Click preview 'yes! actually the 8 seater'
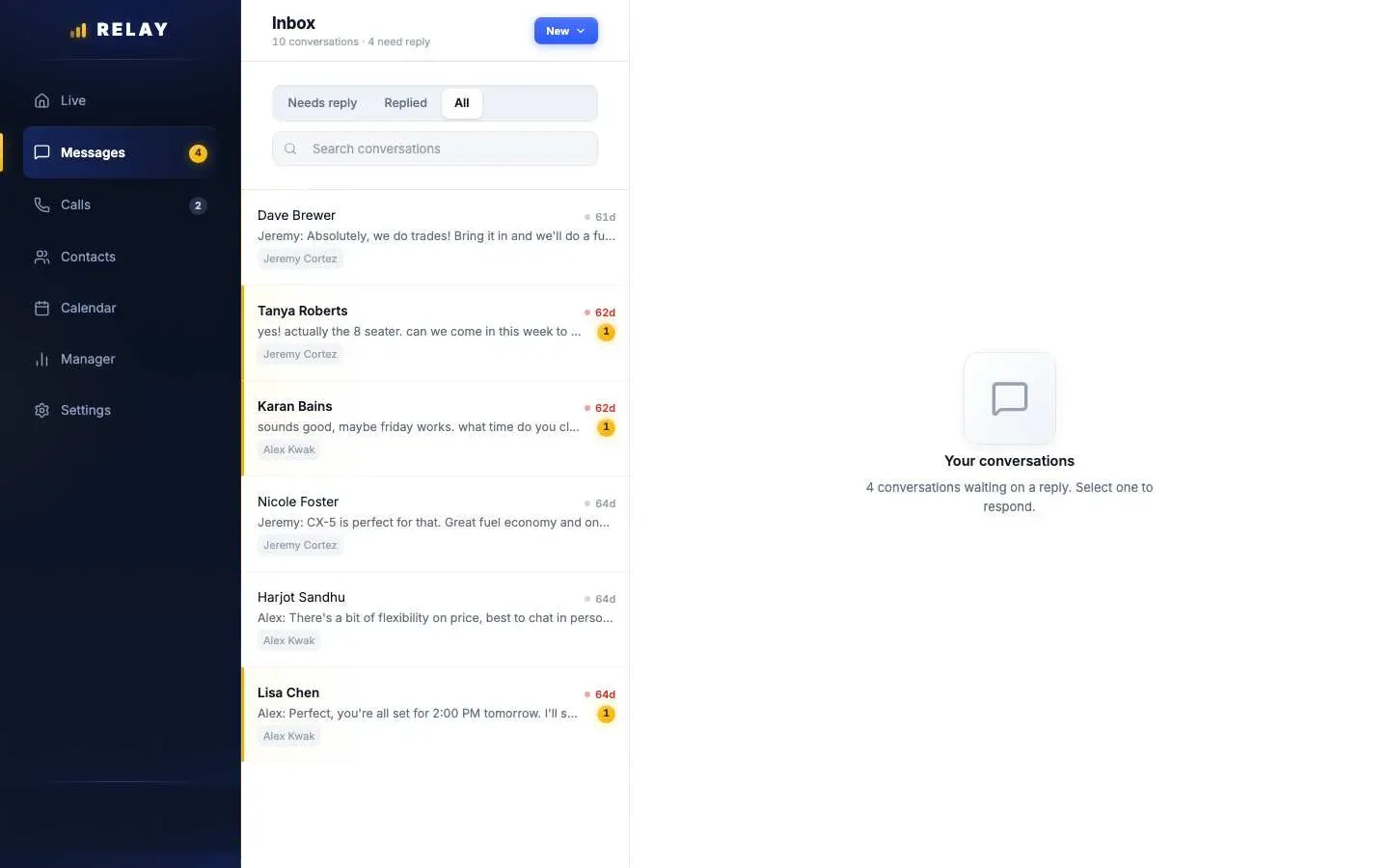The height and width of the screenshot is (868, 1389). pos(420,332)
